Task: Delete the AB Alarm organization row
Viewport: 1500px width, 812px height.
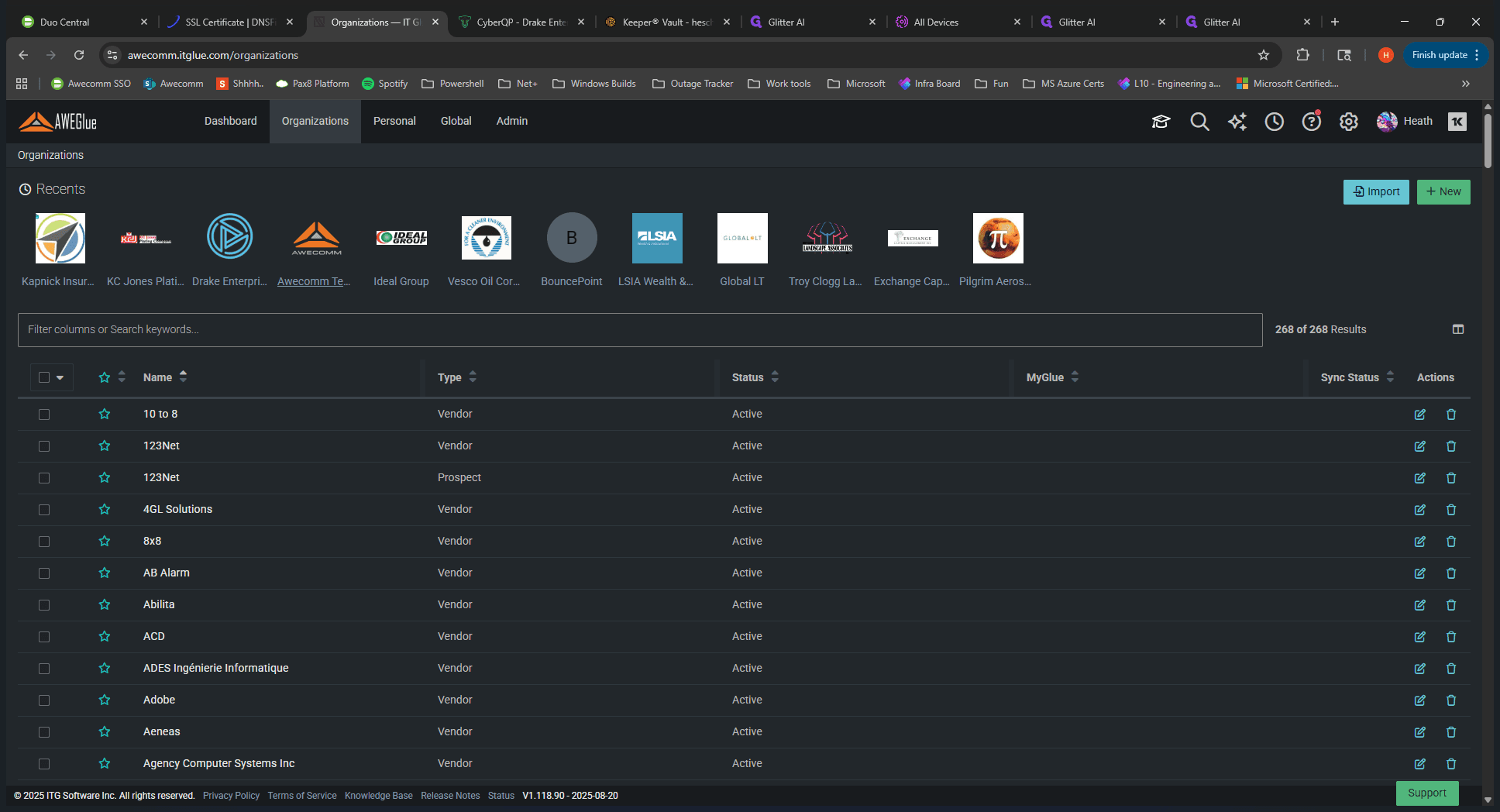Action: (x=1450, y=573)
